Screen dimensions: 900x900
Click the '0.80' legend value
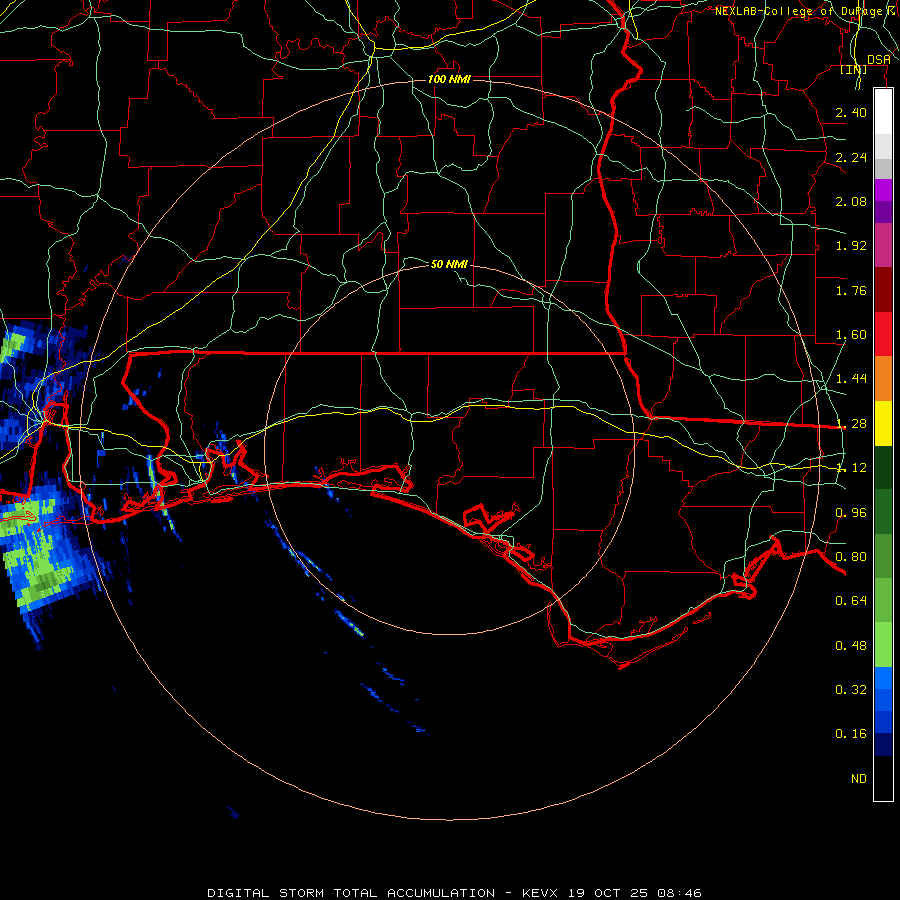pos(851,557)
